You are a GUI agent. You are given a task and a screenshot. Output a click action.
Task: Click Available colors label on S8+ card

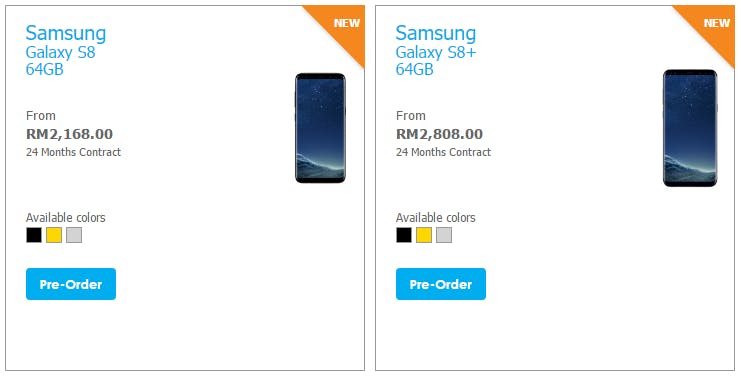coord(436,218)
